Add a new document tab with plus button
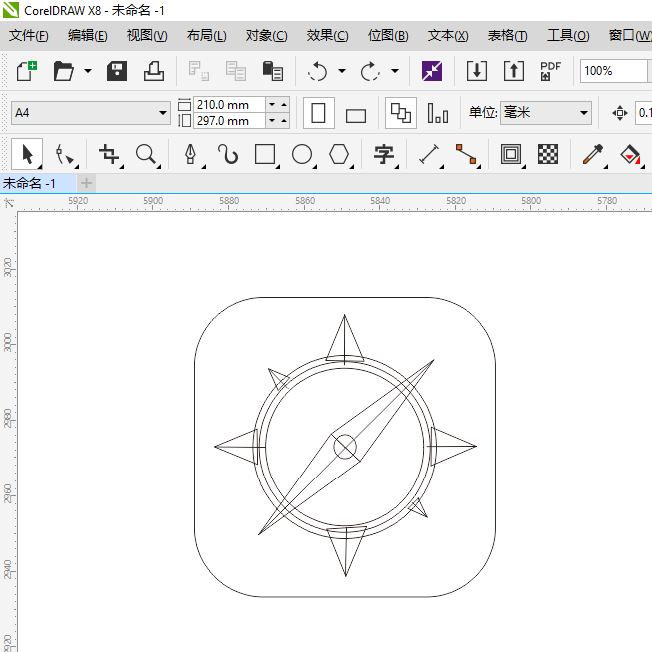This screenshot has height=652, width=652. [x=87, y=183]
